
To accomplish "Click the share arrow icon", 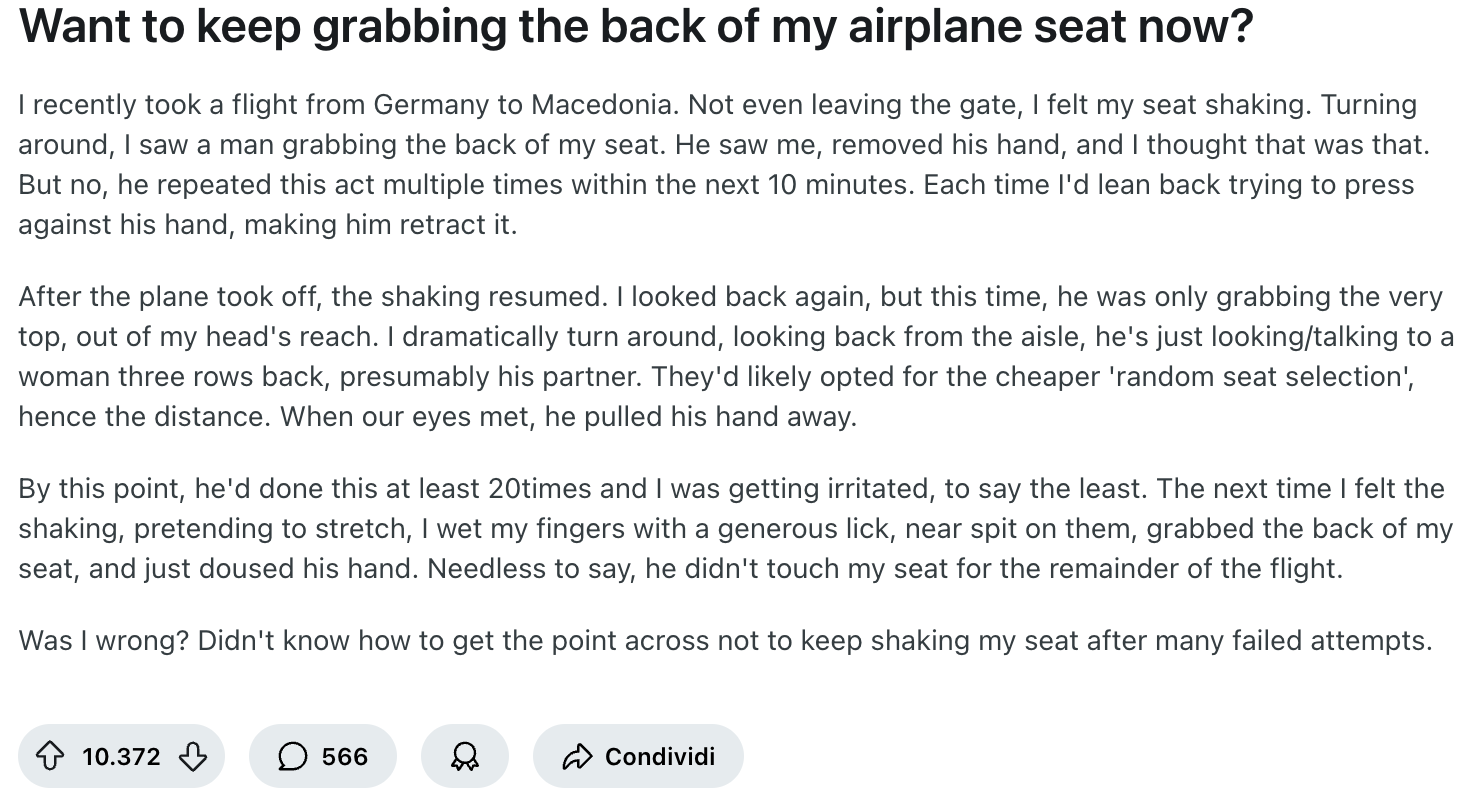I will click(578, 756).
